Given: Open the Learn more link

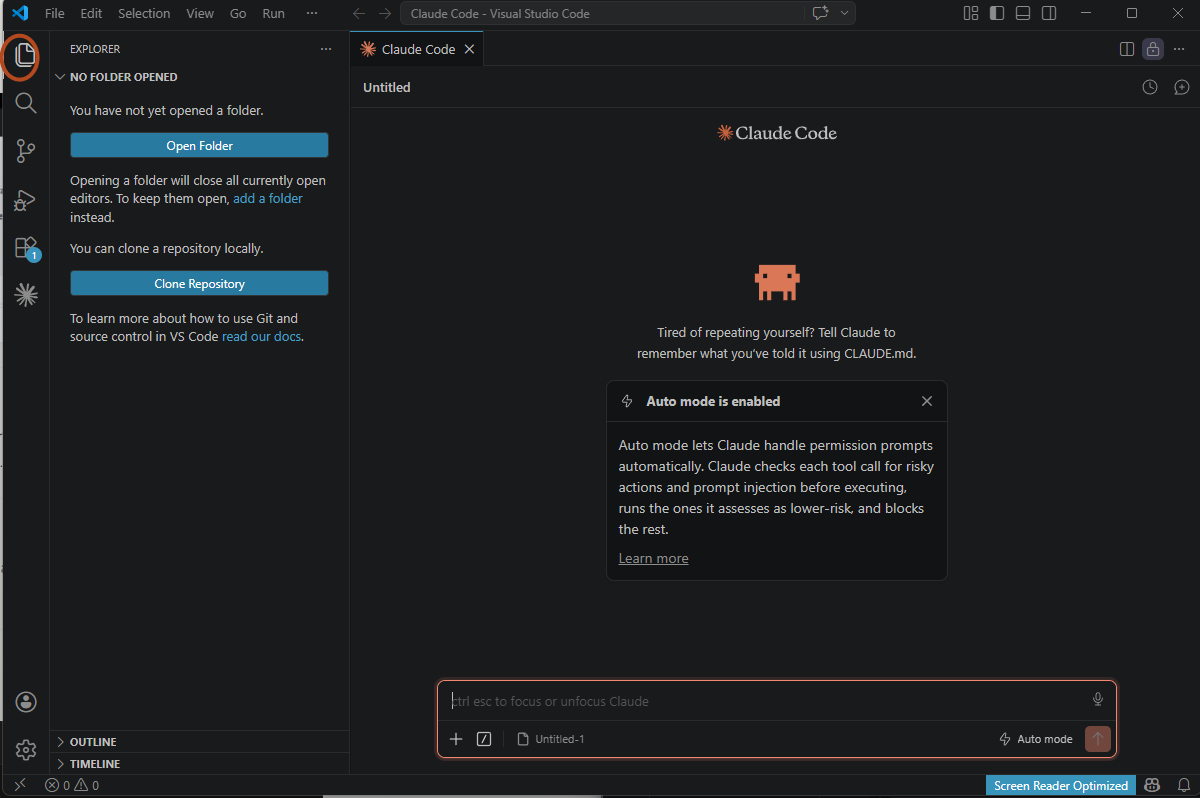Looking at the screenshot, I should (x=653, y=558).
